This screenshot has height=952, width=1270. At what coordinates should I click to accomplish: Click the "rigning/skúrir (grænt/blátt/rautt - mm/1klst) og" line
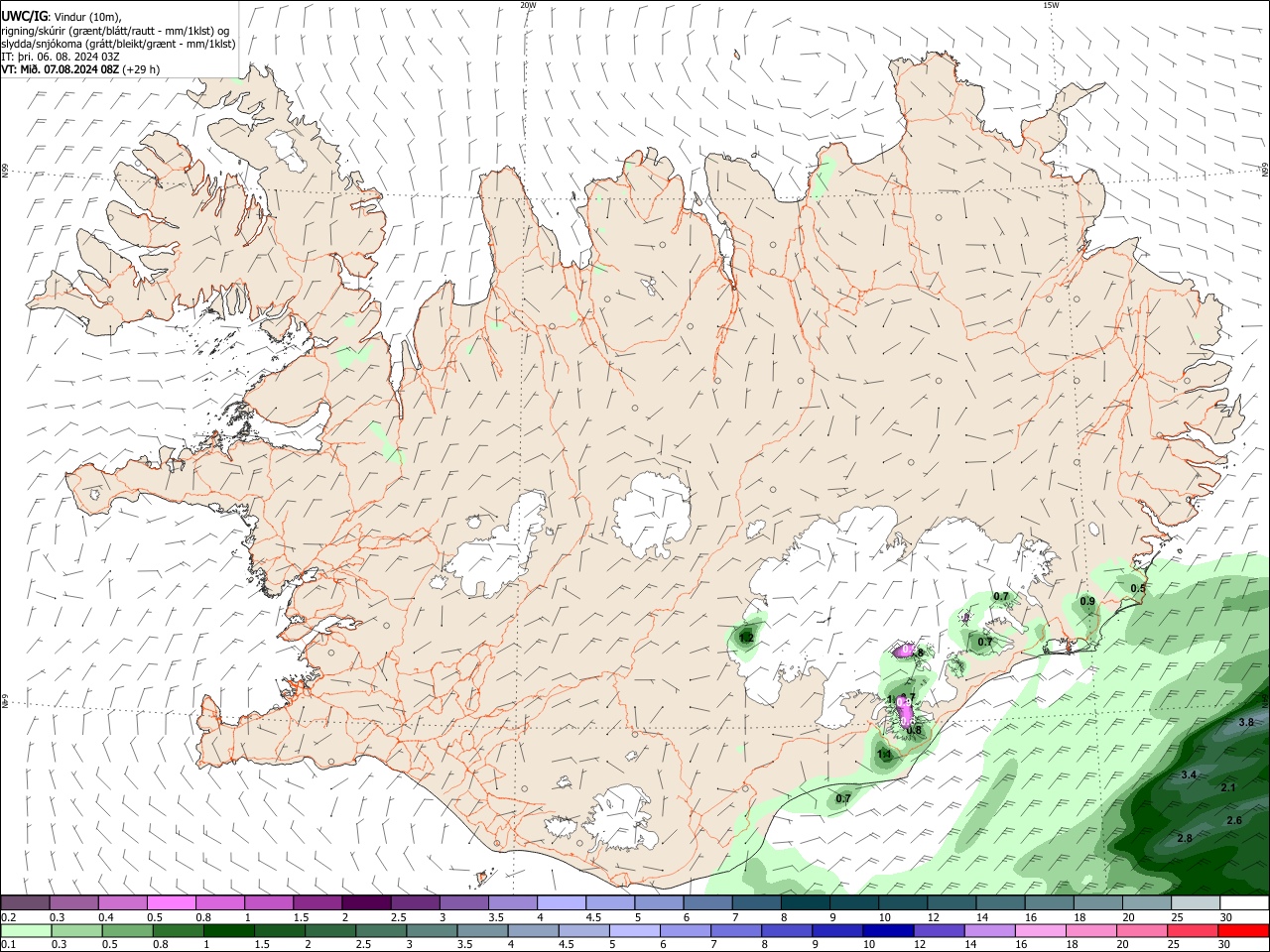[115, 31]
